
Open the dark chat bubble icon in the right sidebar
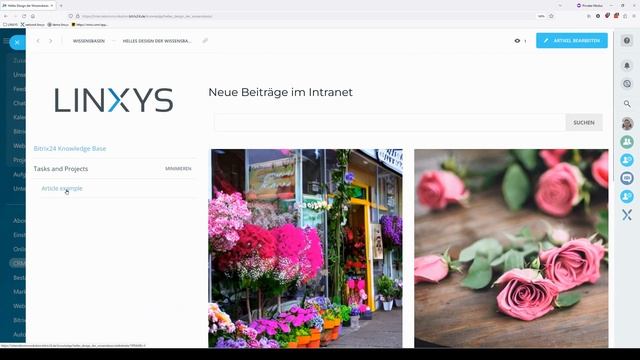pos(627,178)
